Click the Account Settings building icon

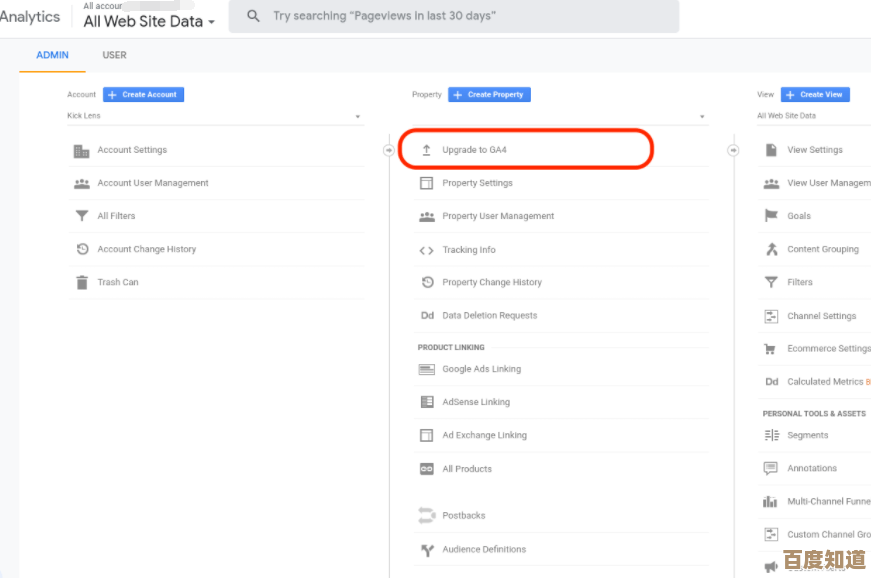[82, 151]
